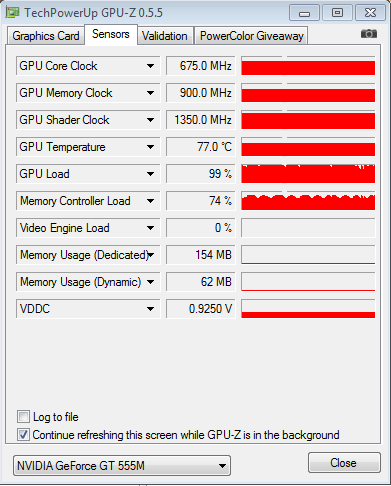
Task: Open the GPU Core Clock sensor dropdown
Action: click(x=150, y=66)
